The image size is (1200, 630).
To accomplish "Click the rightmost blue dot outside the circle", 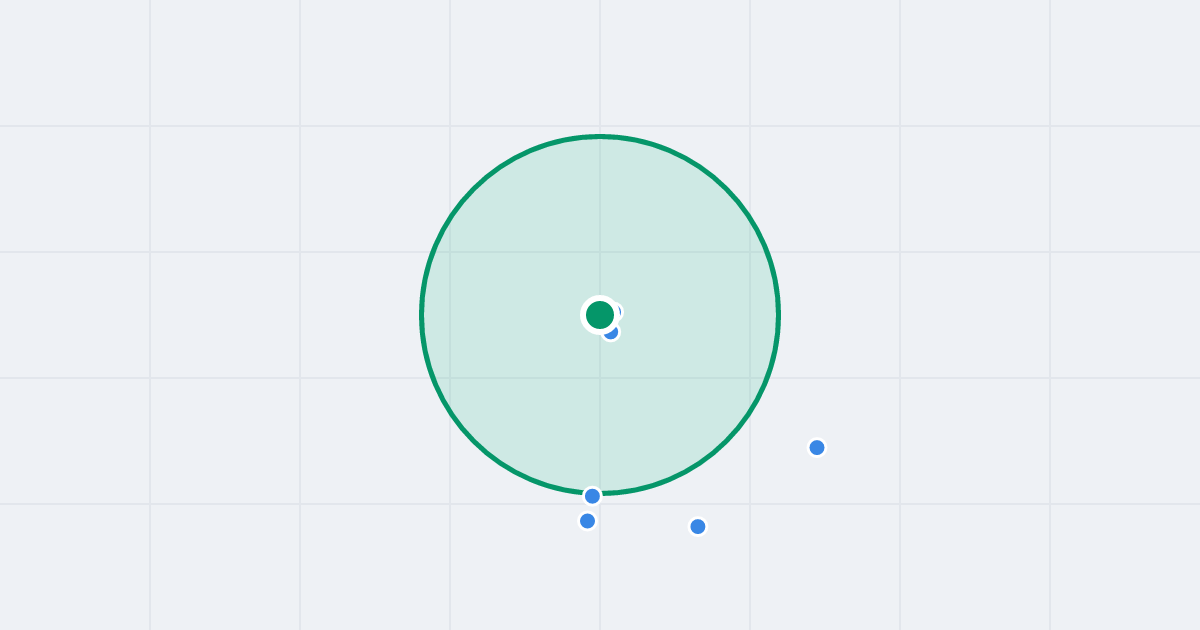I will (x=817, y=447).
